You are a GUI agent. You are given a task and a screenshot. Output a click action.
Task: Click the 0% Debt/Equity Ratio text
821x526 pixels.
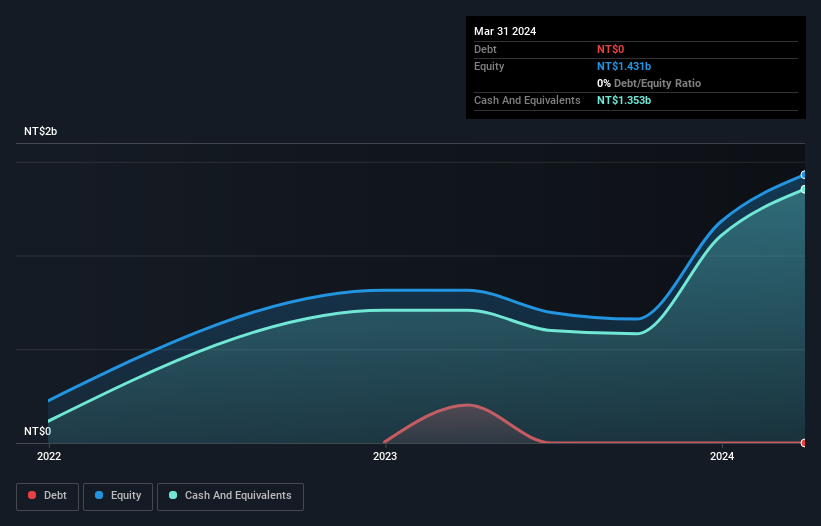[649, 83]
